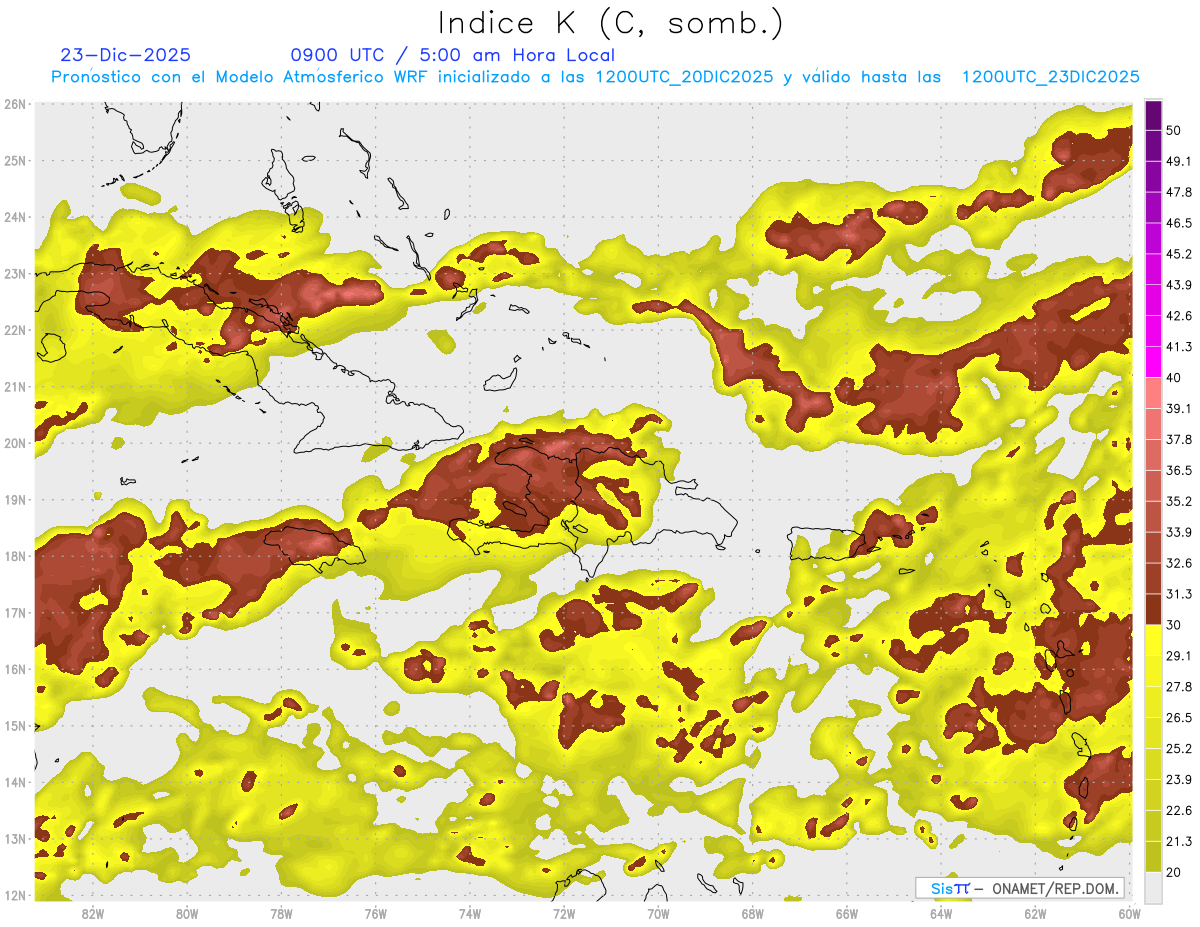Click the "21N" latitude axis label
The width and height of the screenshot is (1200, 927).
pos(15,387)
